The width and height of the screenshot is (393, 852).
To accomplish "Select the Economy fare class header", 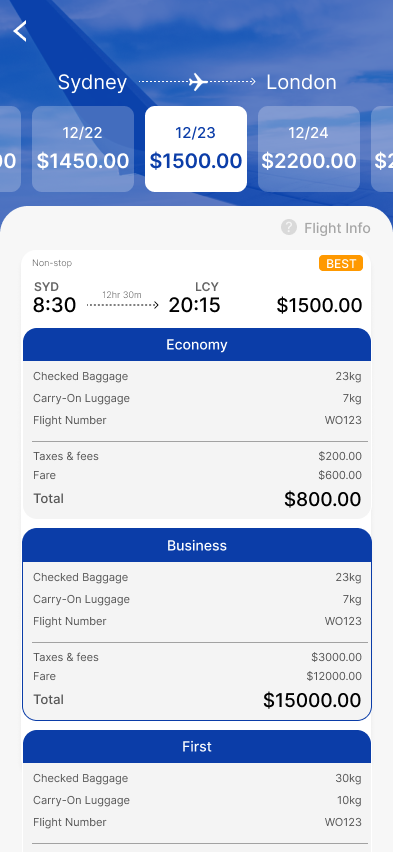I will pos(197,344).
